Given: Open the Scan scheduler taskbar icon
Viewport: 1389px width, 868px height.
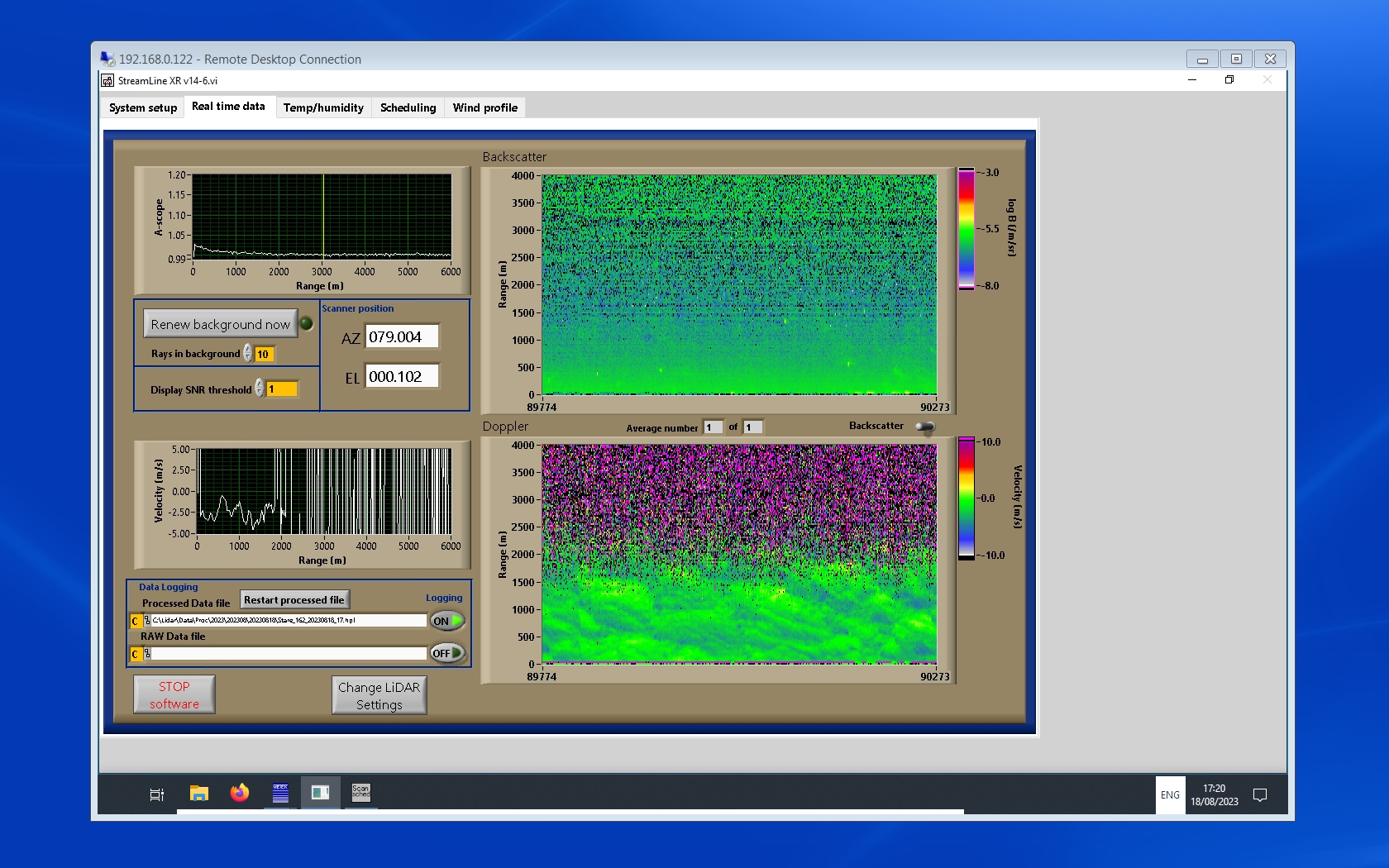Looking at the screenshot, I should pyautogui.click(x=361, y=794).
